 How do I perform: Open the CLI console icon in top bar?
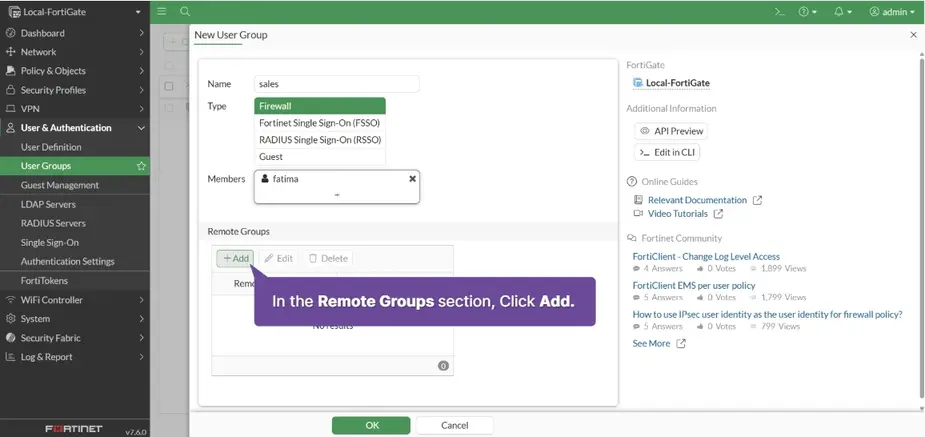(779, 12)
